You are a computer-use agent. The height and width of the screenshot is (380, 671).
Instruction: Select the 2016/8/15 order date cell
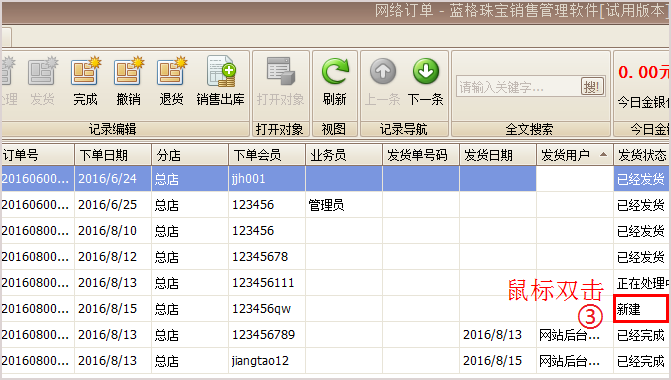point(113,309)
